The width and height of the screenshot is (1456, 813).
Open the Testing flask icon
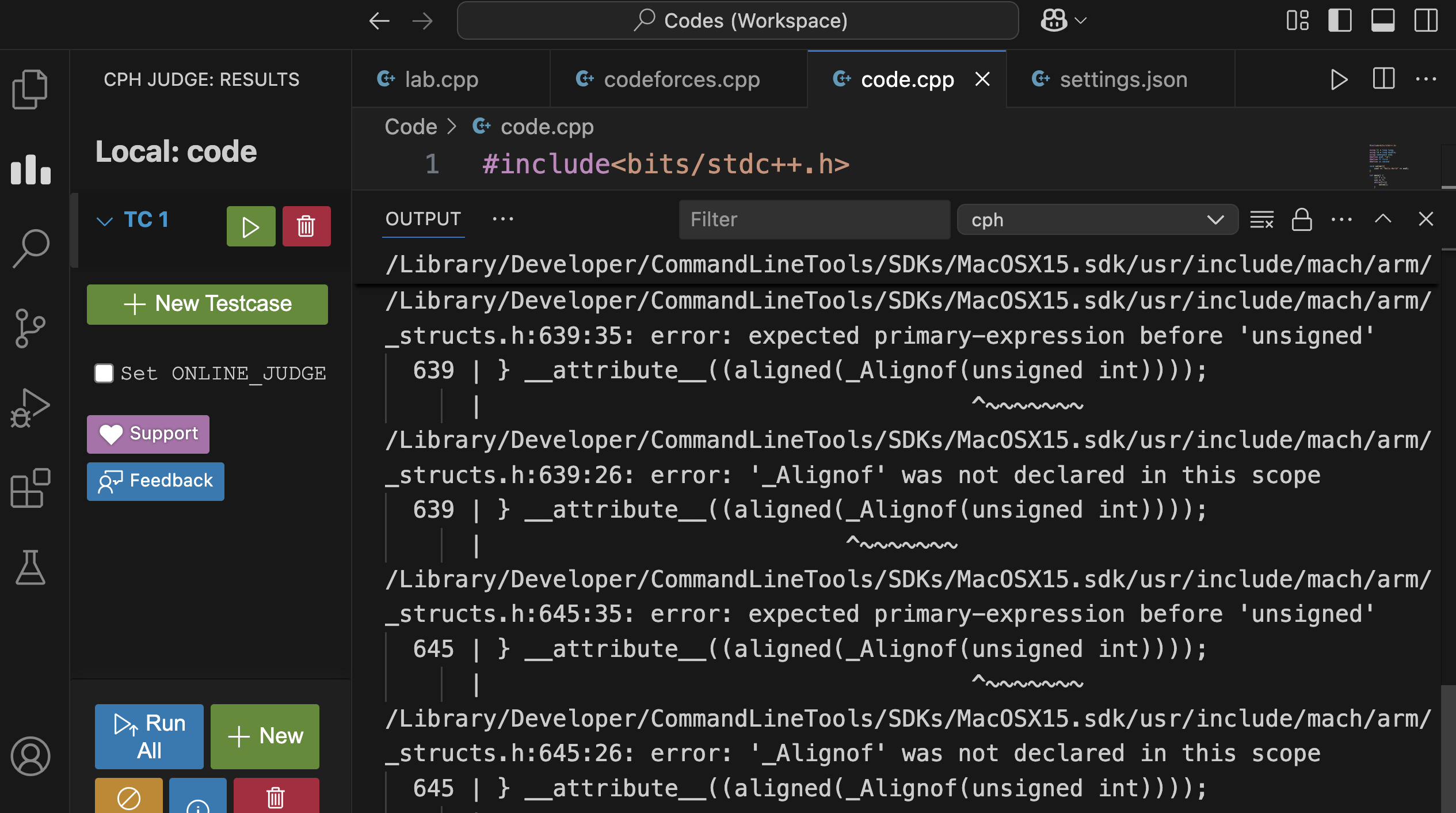coord(31,568)
